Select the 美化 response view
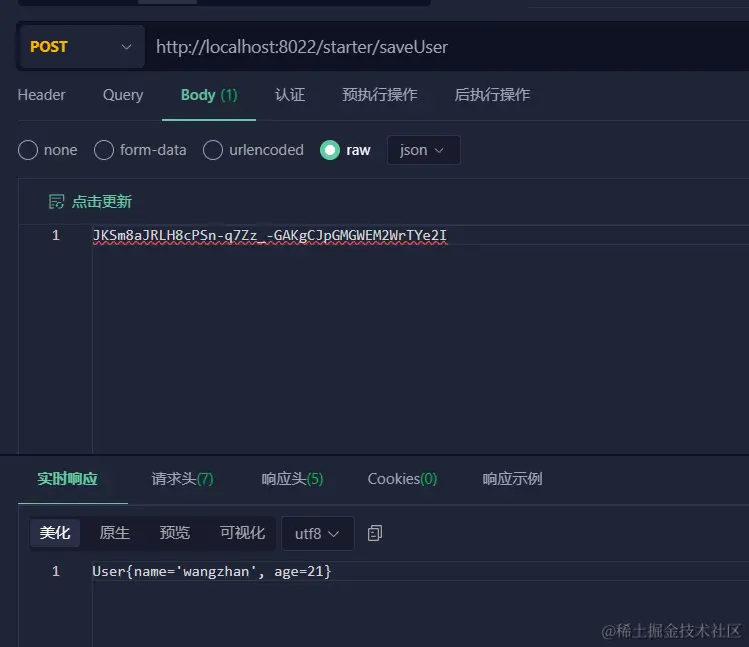Image resolution: width=749 pixels, height=647 pixels. click(55, 533)
